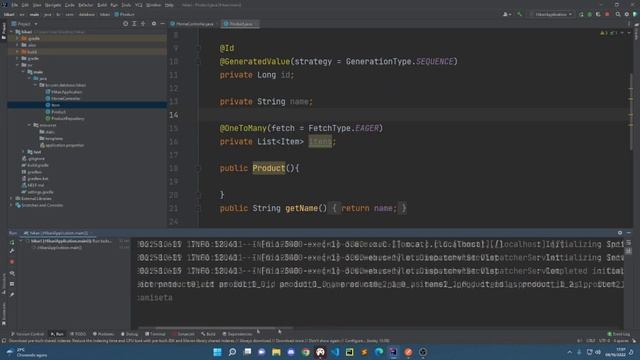Open IDE settings gear in top toolbar
The height and width of the screenshot is (360, 640).
627,14
